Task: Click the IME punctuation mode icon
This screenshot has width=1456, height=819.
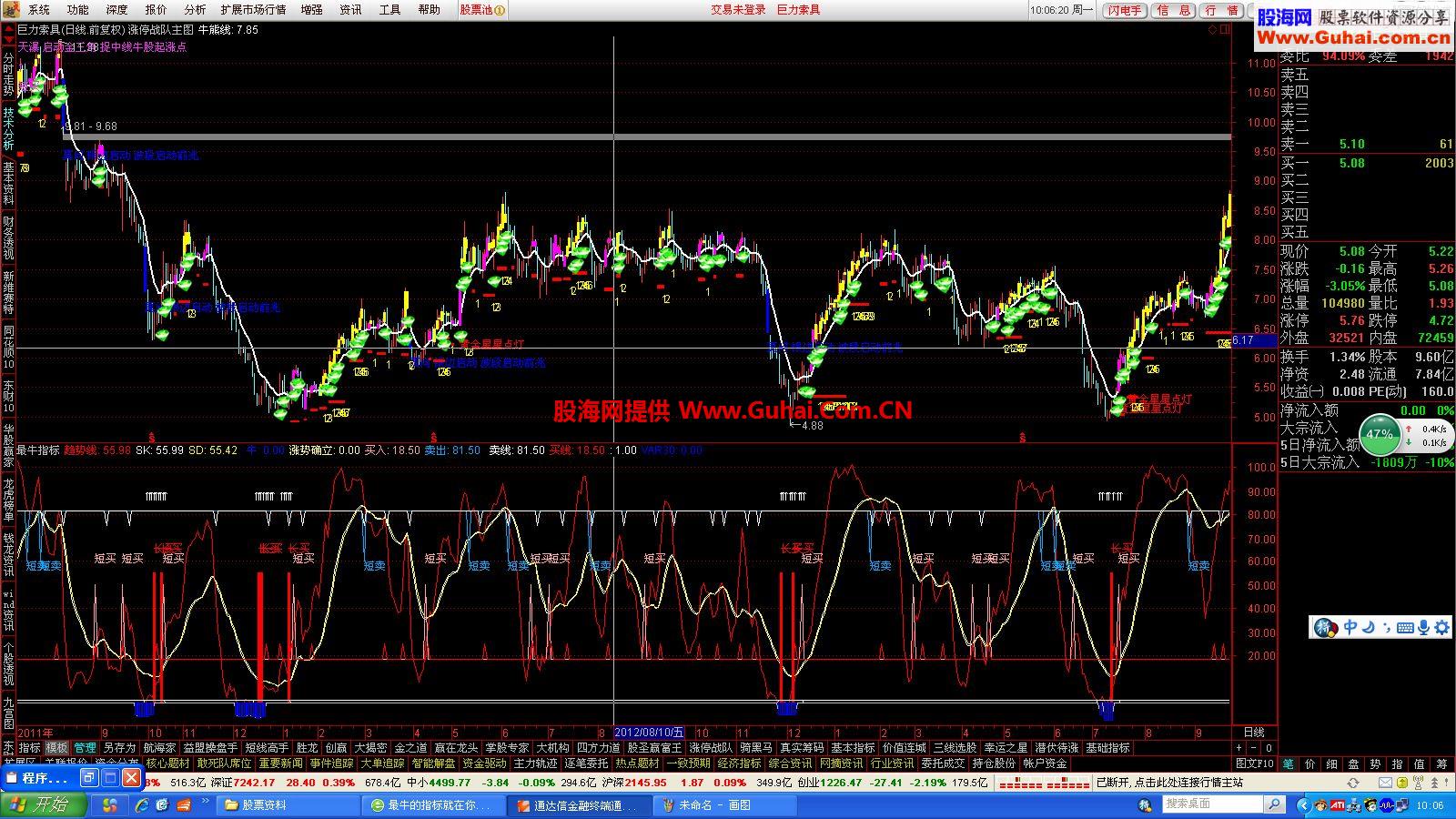Action: pyautogui.click(x=1386, y=628)
